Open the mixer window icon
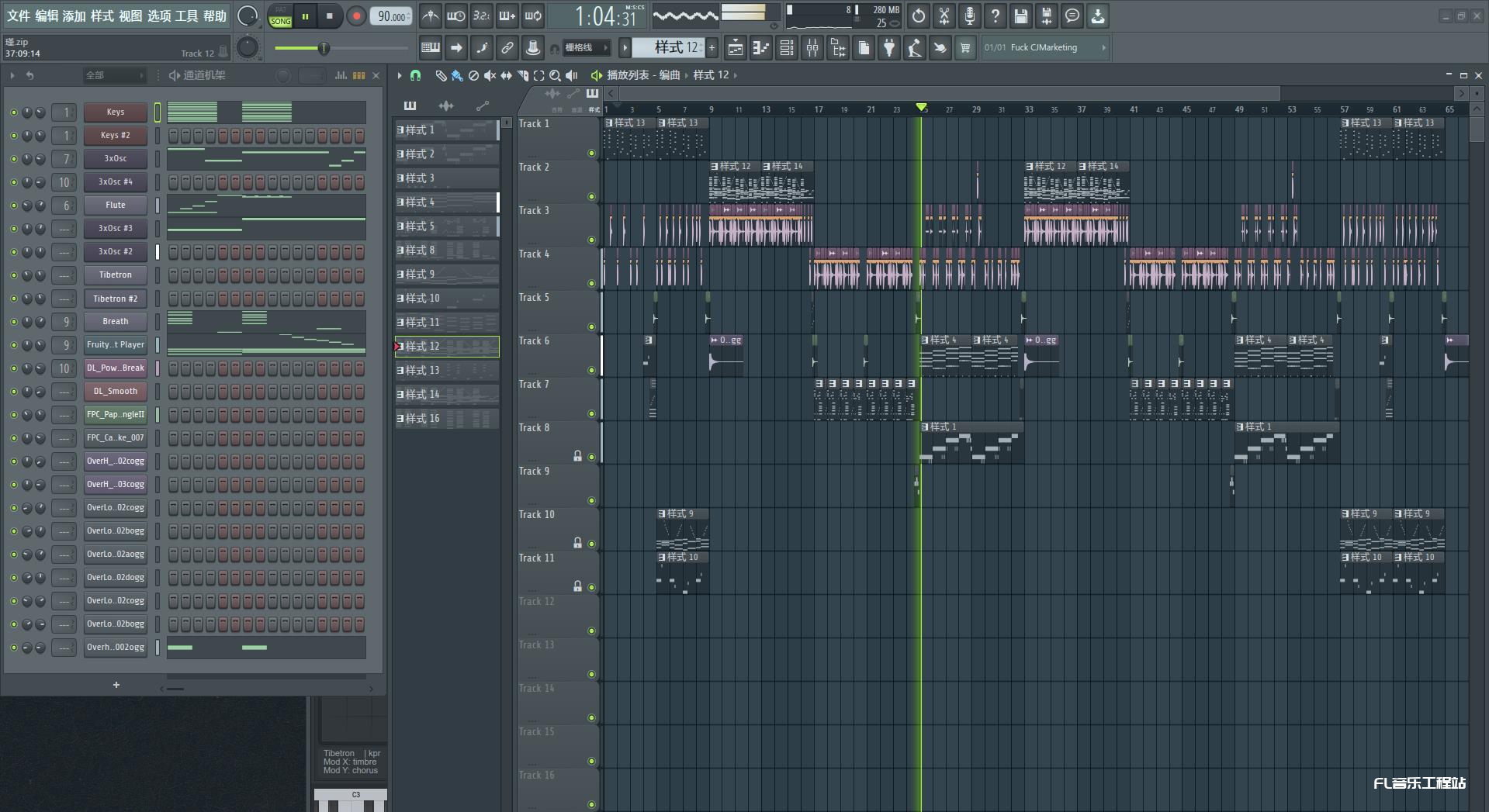 click(812, 47)
